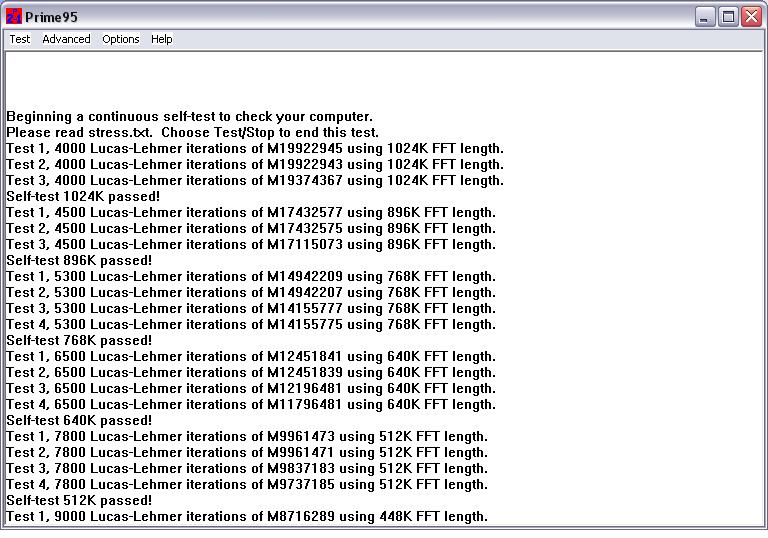Click the line "Beginning a continuous self-test to check your computer."
This screenshot has width=768, height=538.
(x=190, y=117)
